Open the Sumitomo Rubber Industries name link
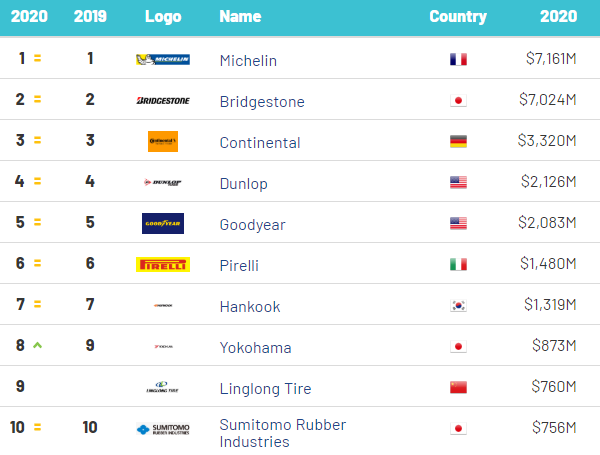The image size is (600, 455). (x=283, y=433)
